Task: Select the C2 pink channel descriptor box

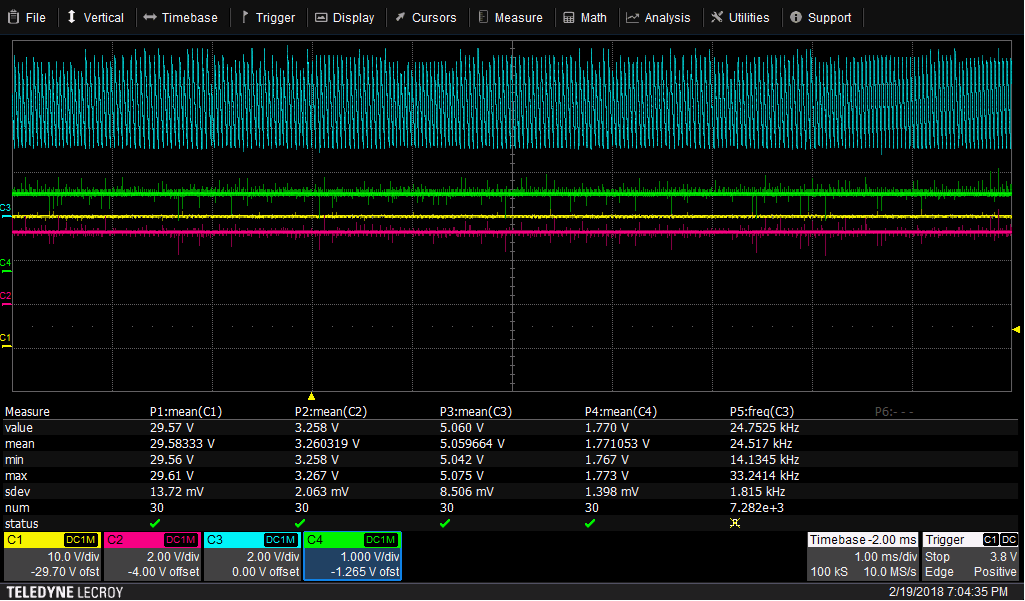Action: coord(152,556)
